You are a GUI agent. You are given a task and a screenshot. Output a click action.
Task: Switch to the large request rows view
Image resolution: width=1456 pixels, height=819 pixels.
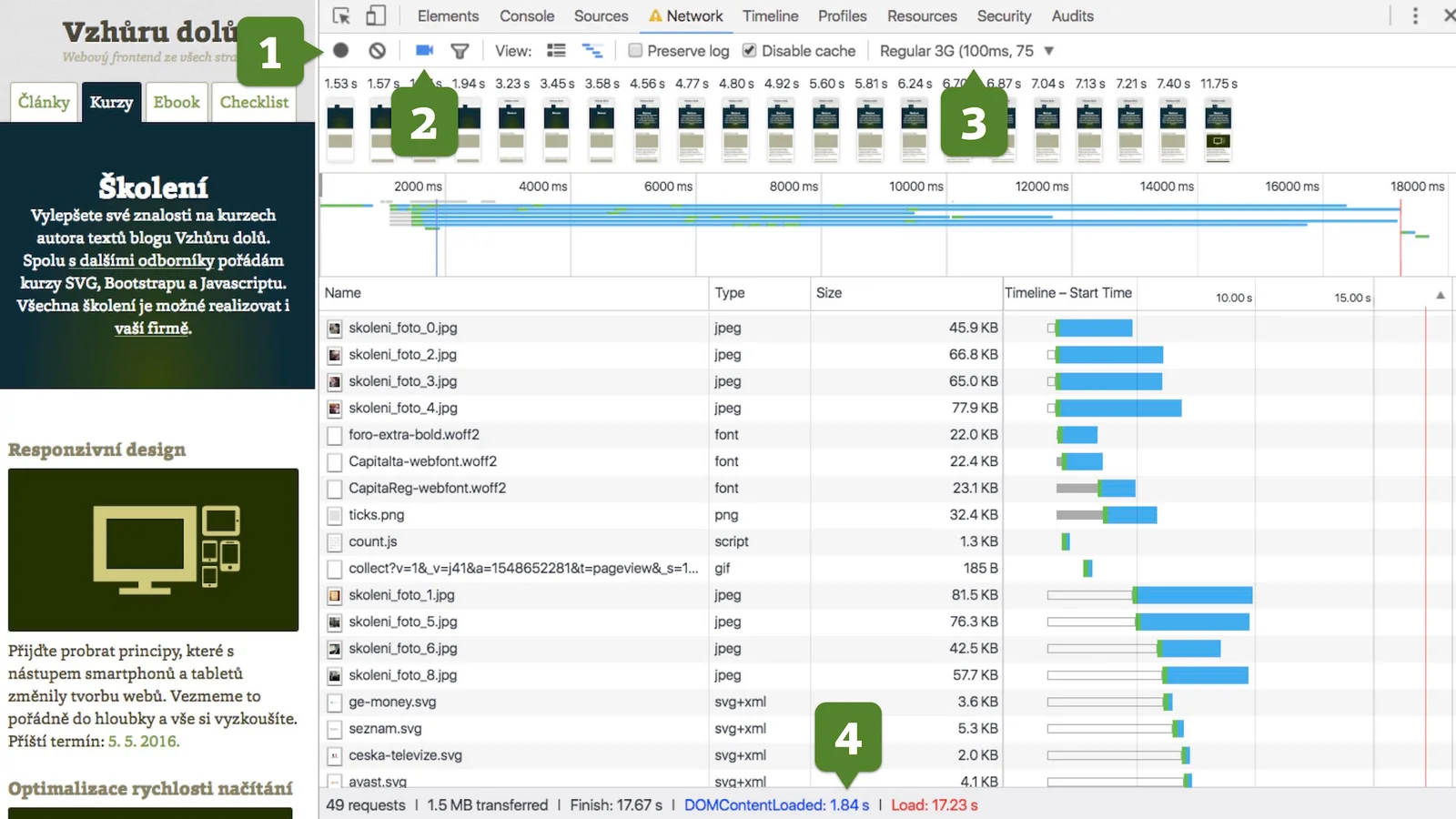coord(556,51)
